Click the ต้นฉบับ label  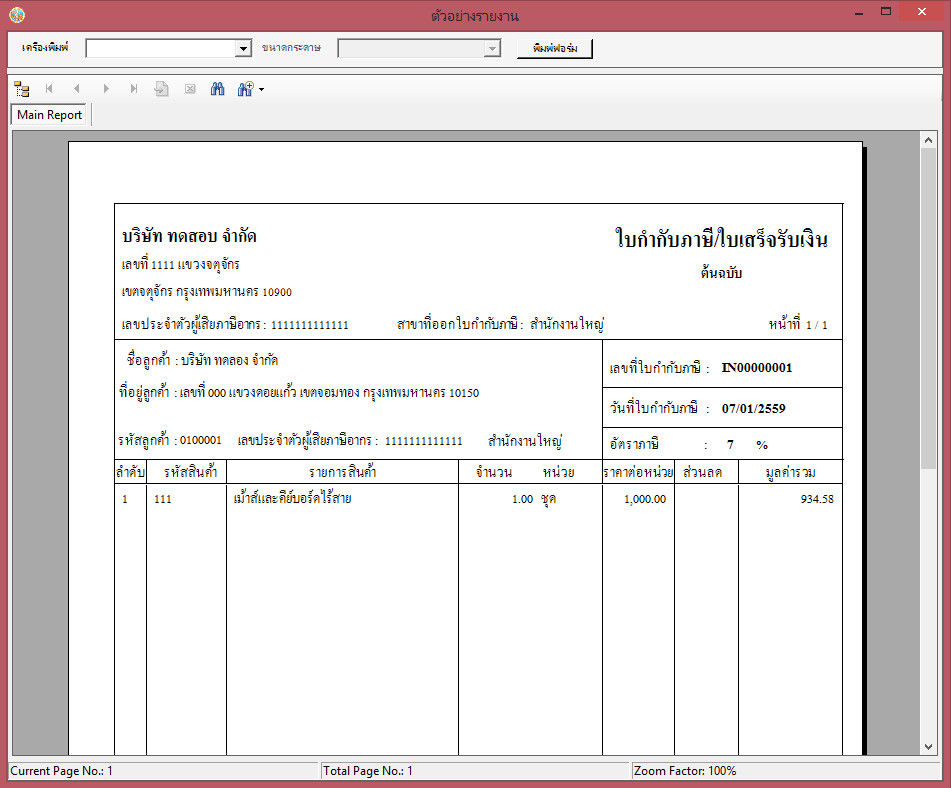(721, 272)
